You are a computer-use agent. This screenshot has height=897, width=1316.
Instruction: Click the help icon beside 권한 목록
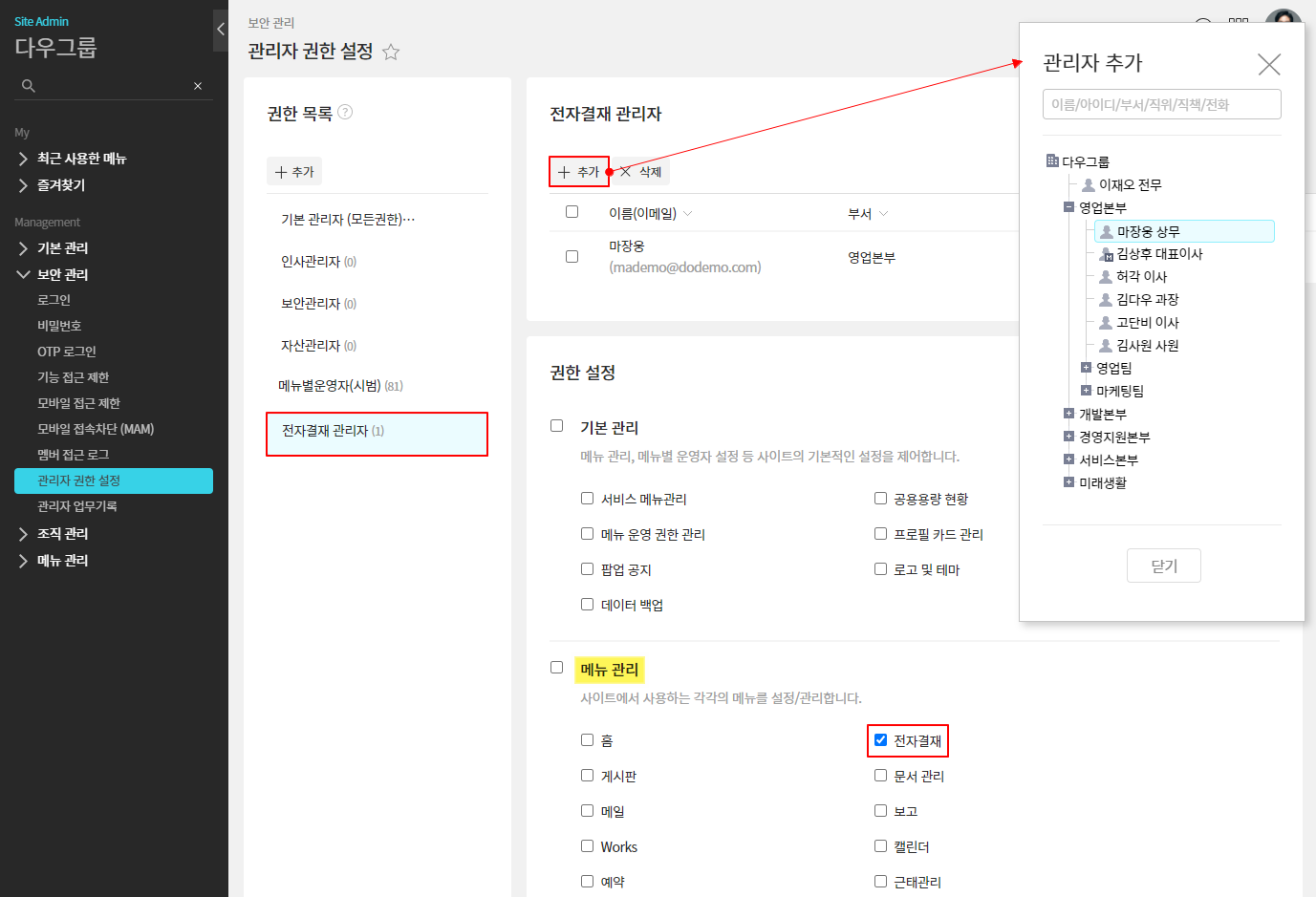(346, 113)
